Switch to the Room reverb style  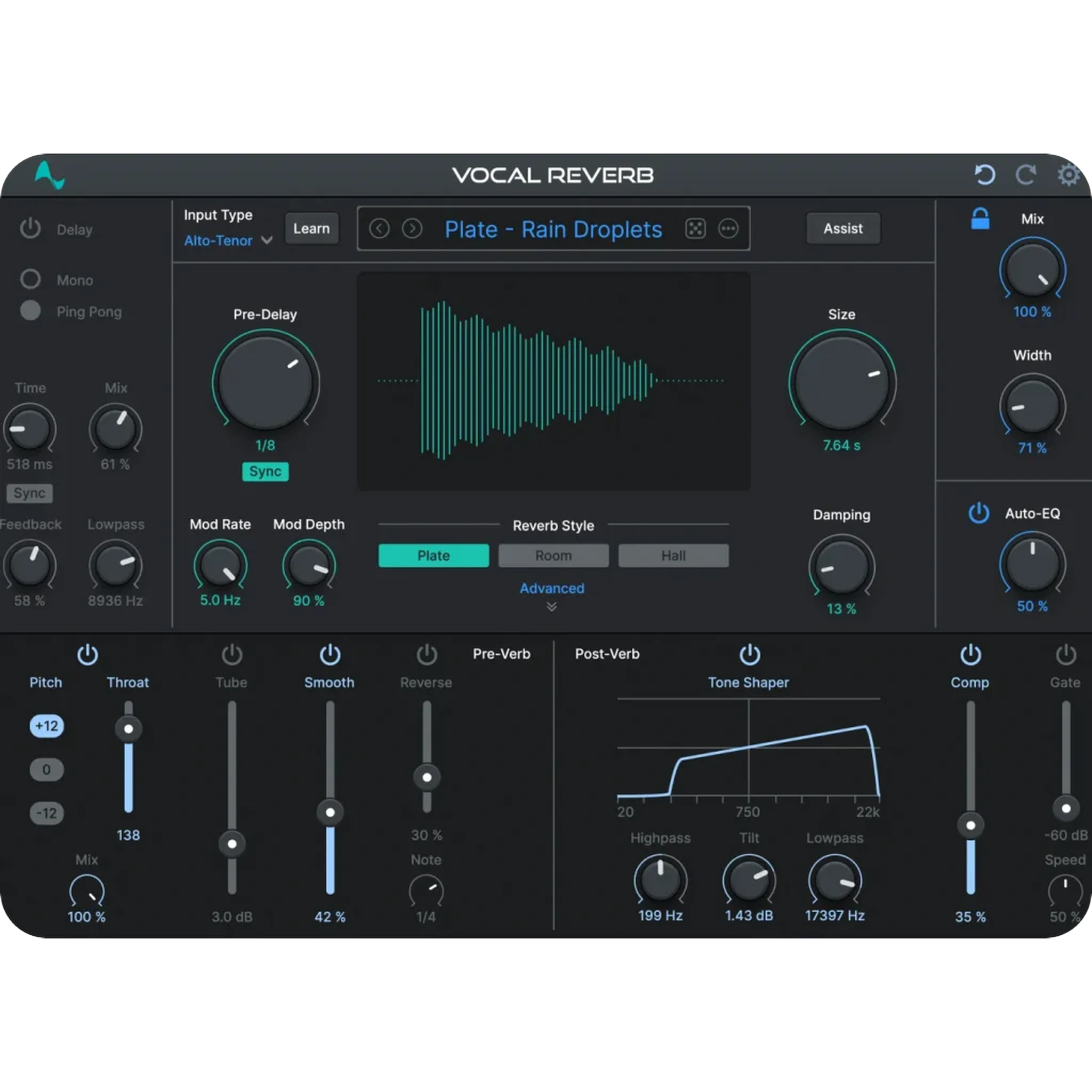[553, 556]
